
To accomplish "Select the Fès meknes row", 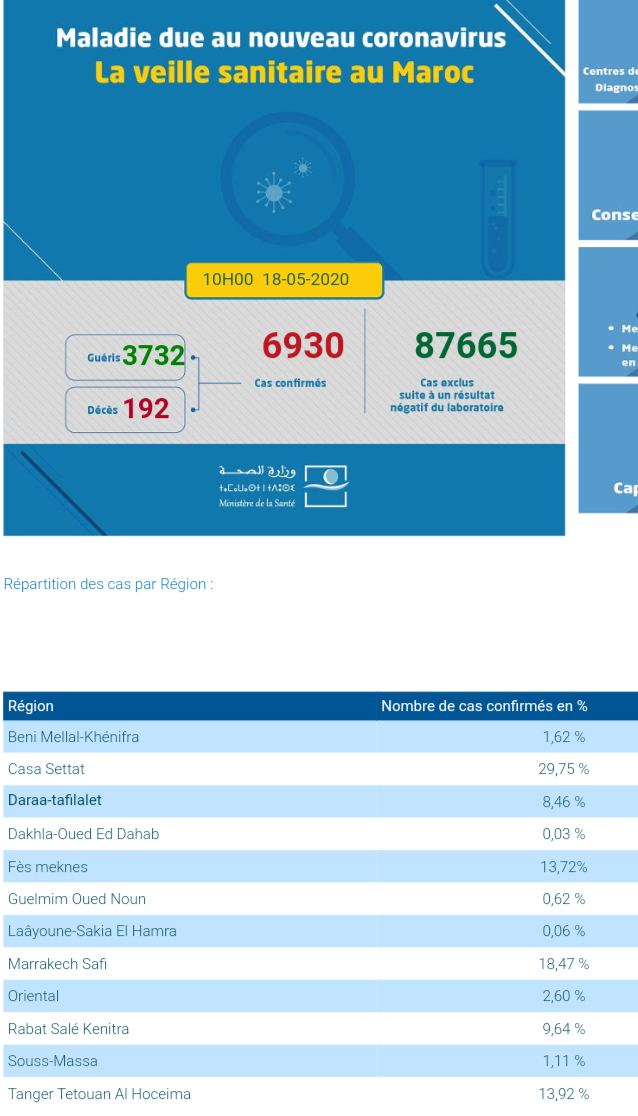I will pos(320,866).
